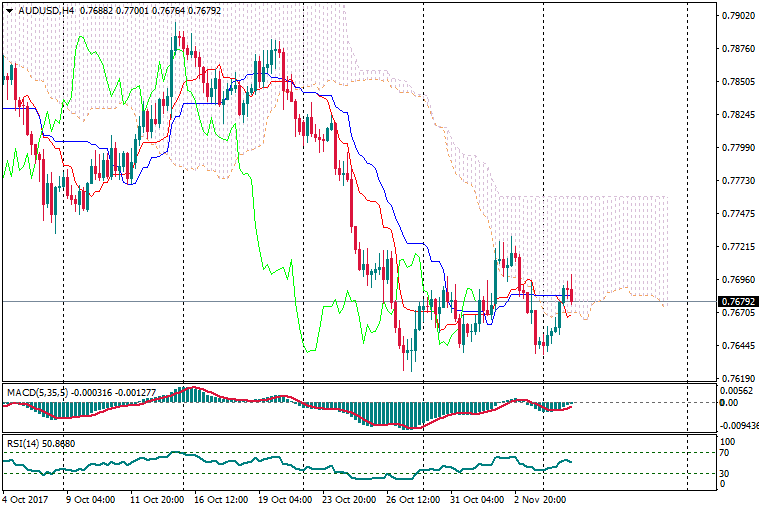Click the 0.78245 price scale label
This screenshot has height=511, width=759.
[738, 115]
